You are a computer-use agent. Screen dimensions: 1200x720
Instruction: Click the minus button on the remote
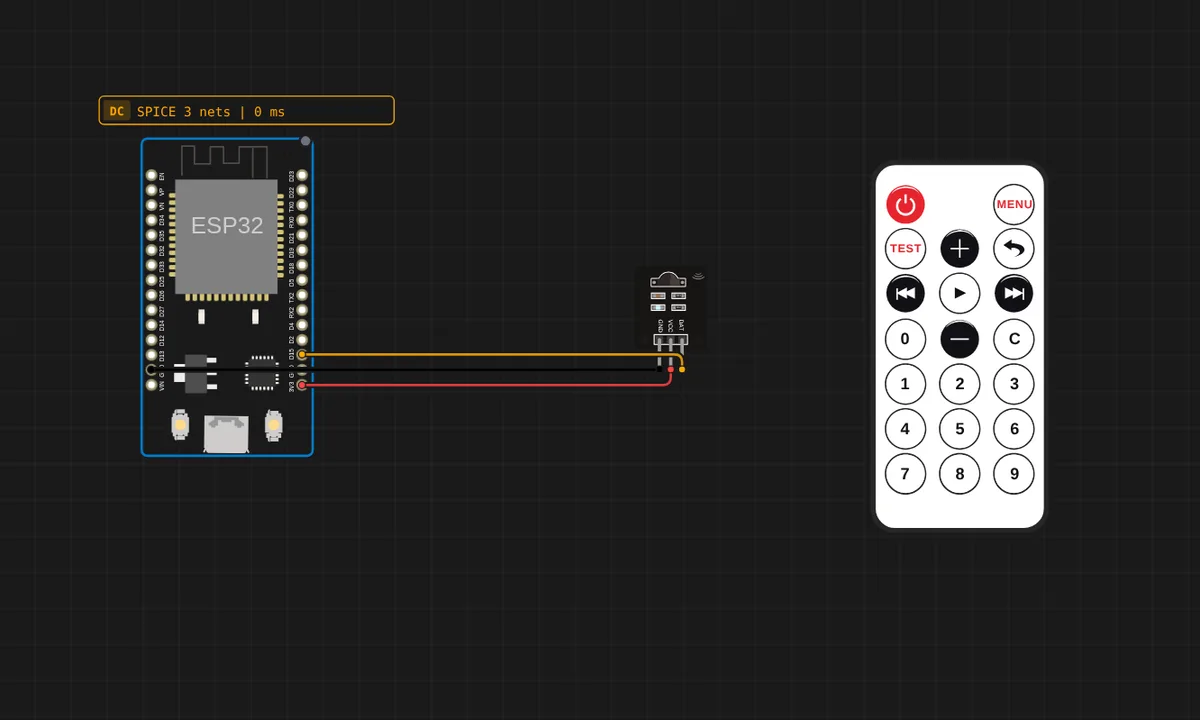tap(960, 339)
